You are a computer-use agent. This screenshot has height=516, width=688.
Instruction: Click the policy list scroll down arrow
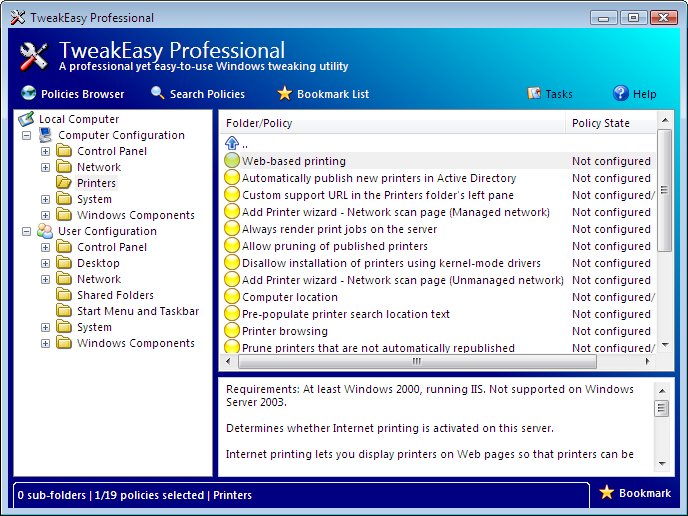665,345
